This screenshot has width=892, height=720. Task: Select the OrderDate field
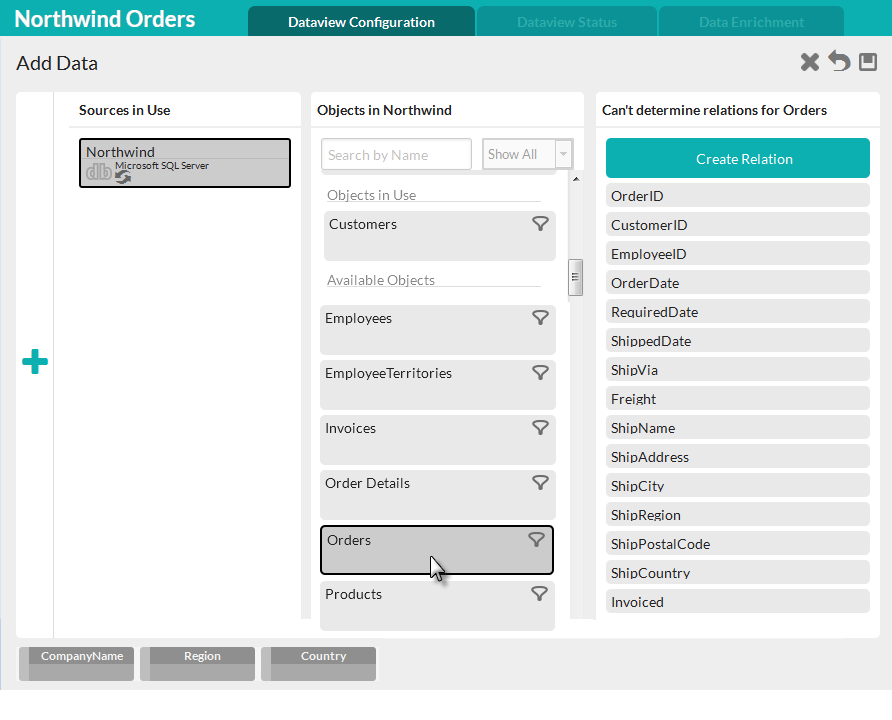(737, 283)
